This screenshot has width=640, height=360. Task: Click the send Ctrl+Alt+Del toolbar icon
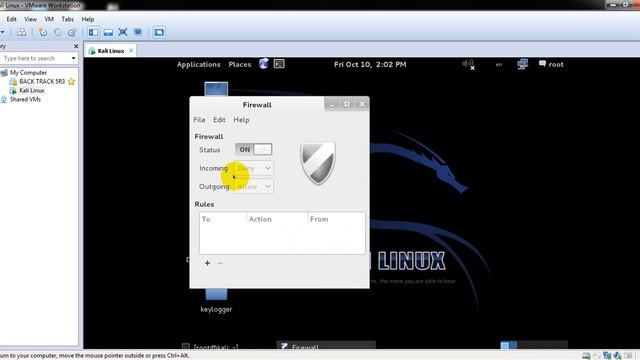pos(22,32)
